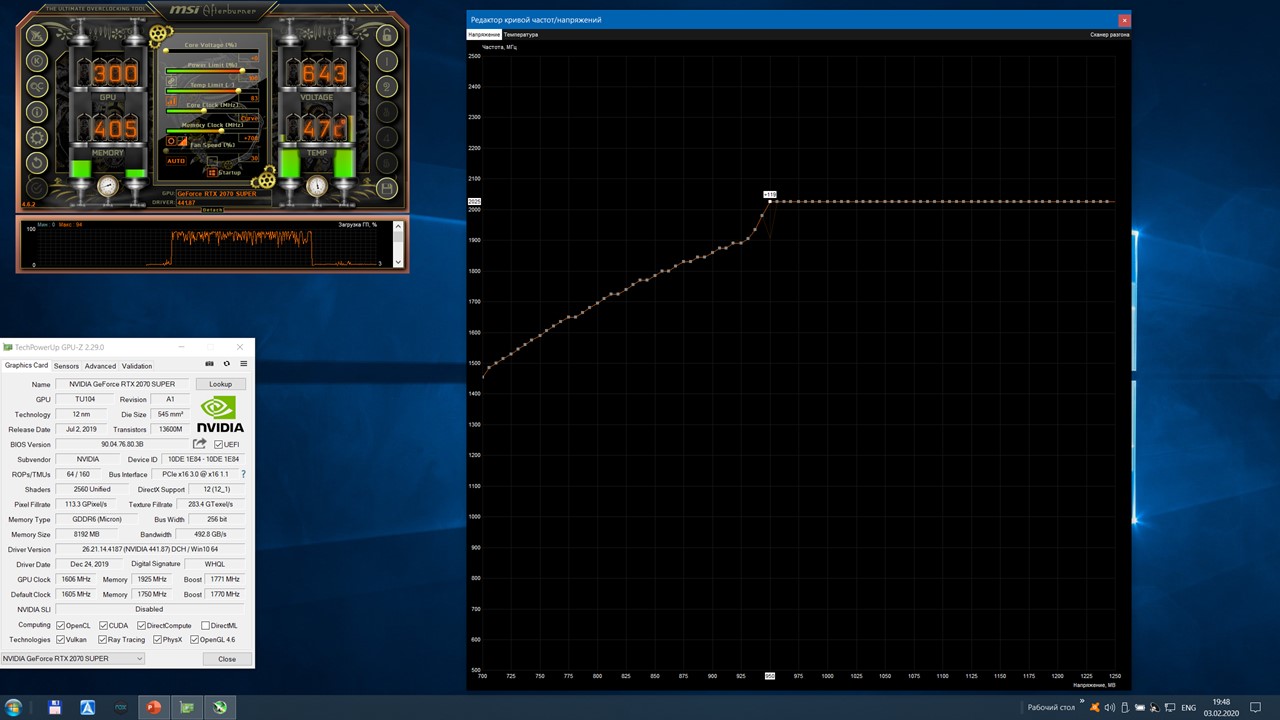Open the PowerPoint taskbar icon
Viewport: 1280px width, 720px height.
[x=154, y=707]
